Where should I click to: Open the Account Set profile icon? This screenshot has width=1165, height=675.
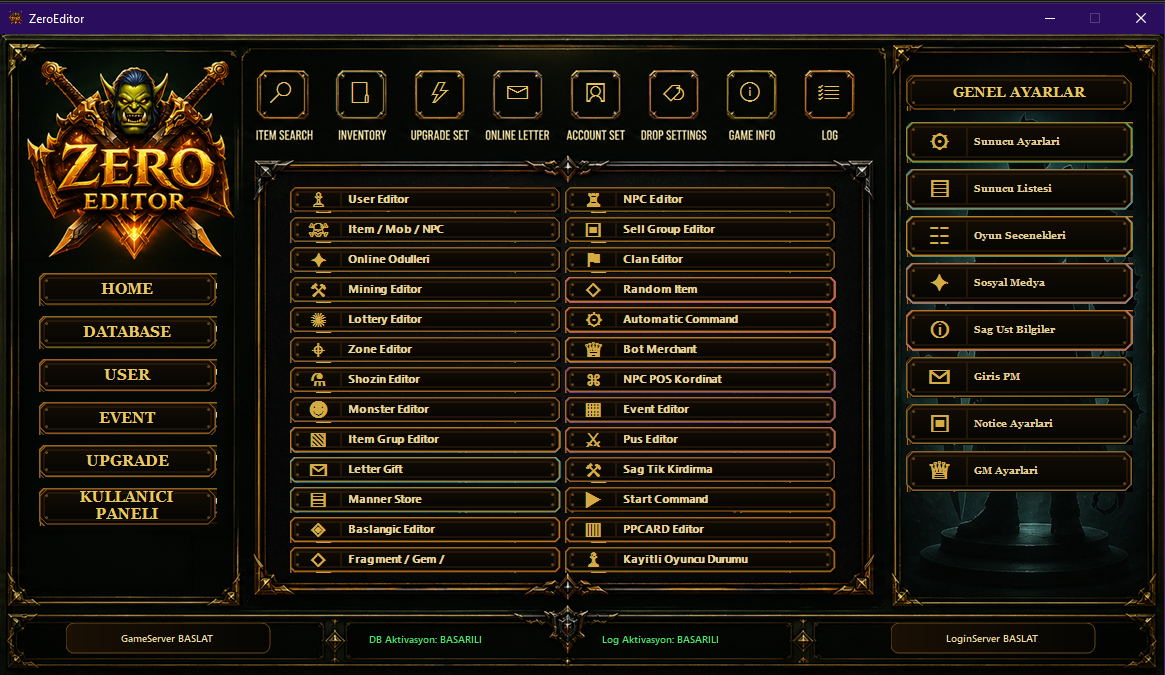(595, 94)
